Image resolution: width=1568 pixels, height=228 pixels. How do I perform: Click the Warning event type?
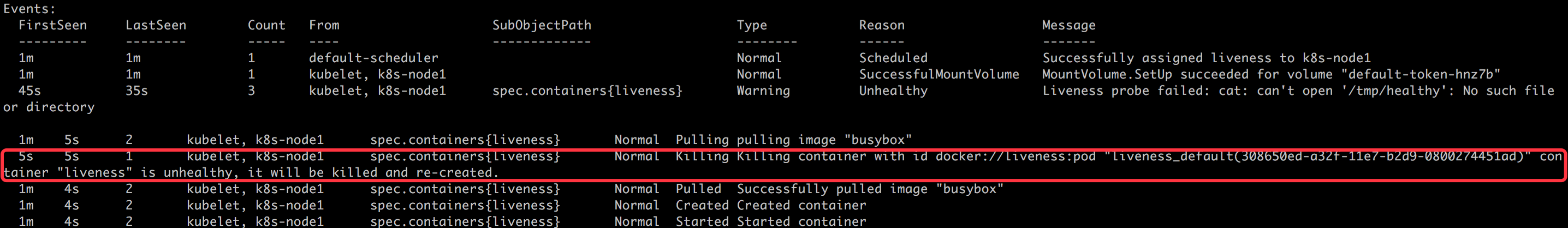pyautogui.click(x=763, y=91)
